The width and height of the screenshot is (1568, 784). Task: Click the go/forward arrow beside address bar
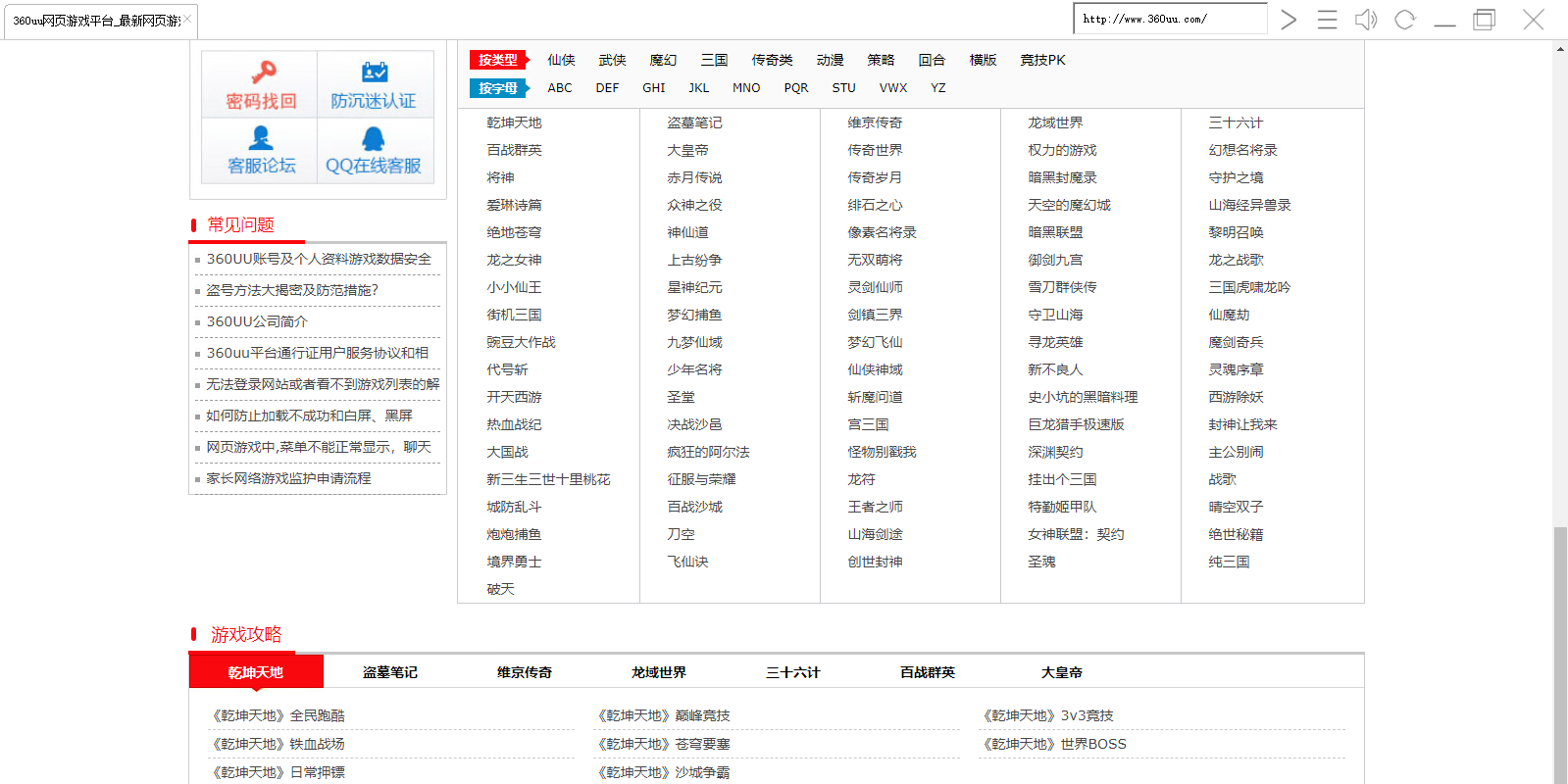1289,20
